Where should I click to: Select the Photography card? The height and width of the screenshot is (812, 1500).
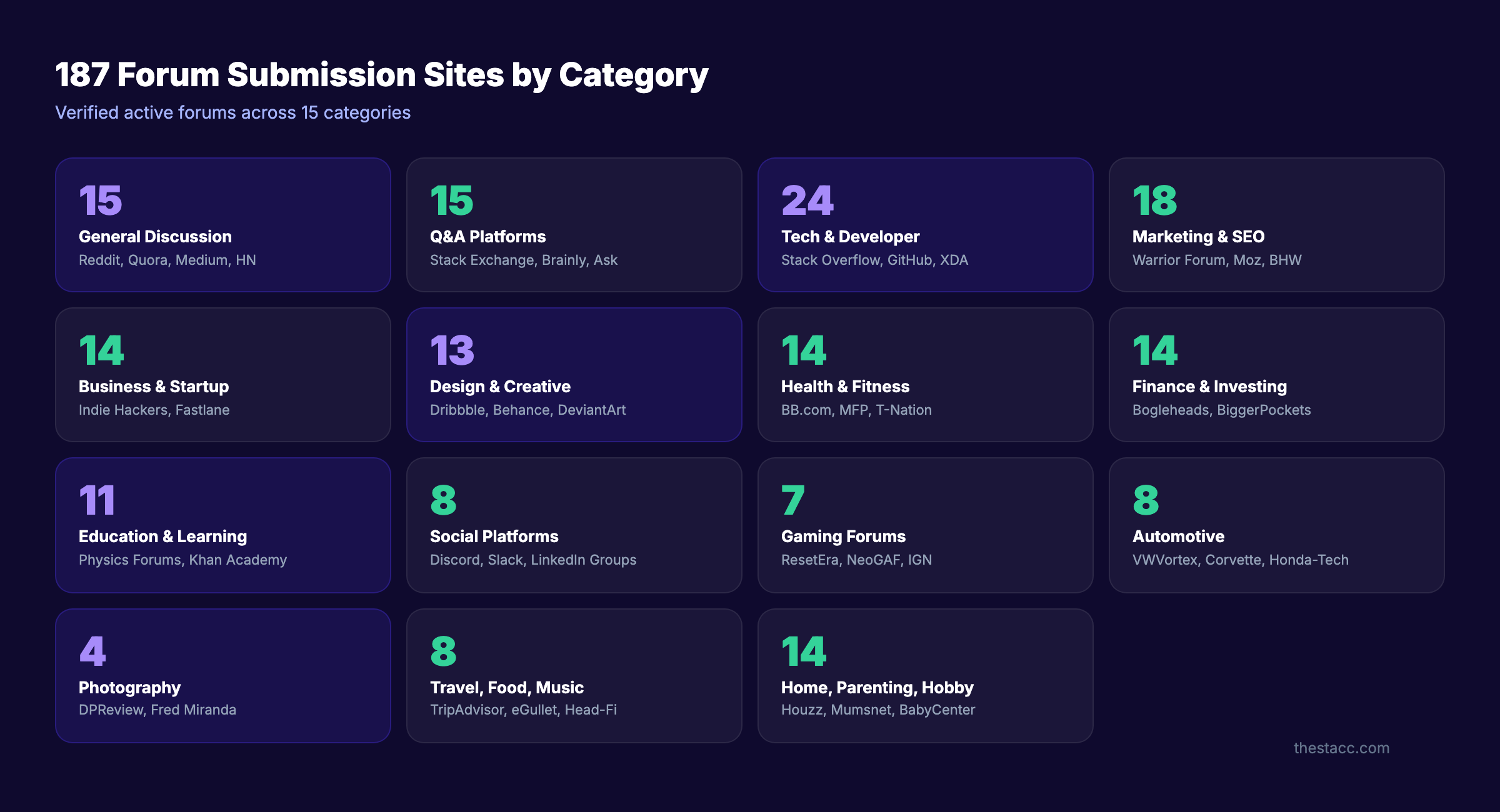(x=222, y=675)
